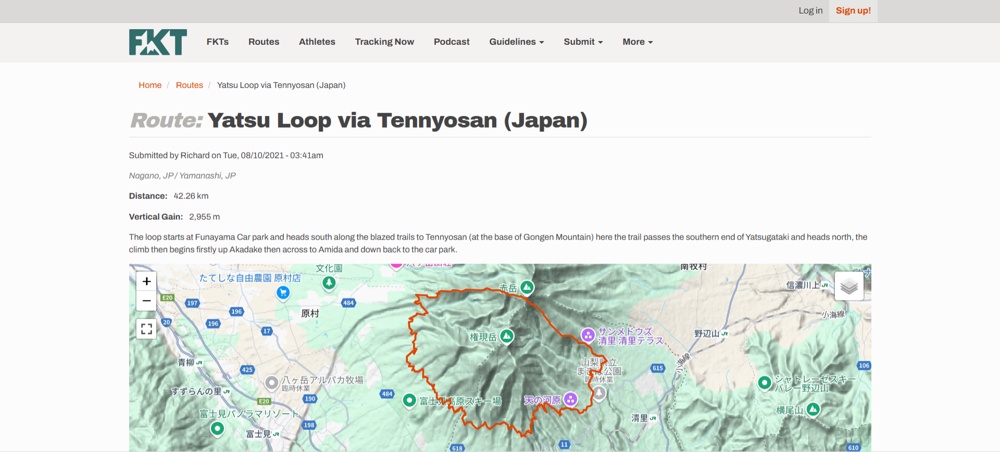The image size is (1000, 452).
Task: Click the まきば公園 gray marker
Action: click(598, 391)
